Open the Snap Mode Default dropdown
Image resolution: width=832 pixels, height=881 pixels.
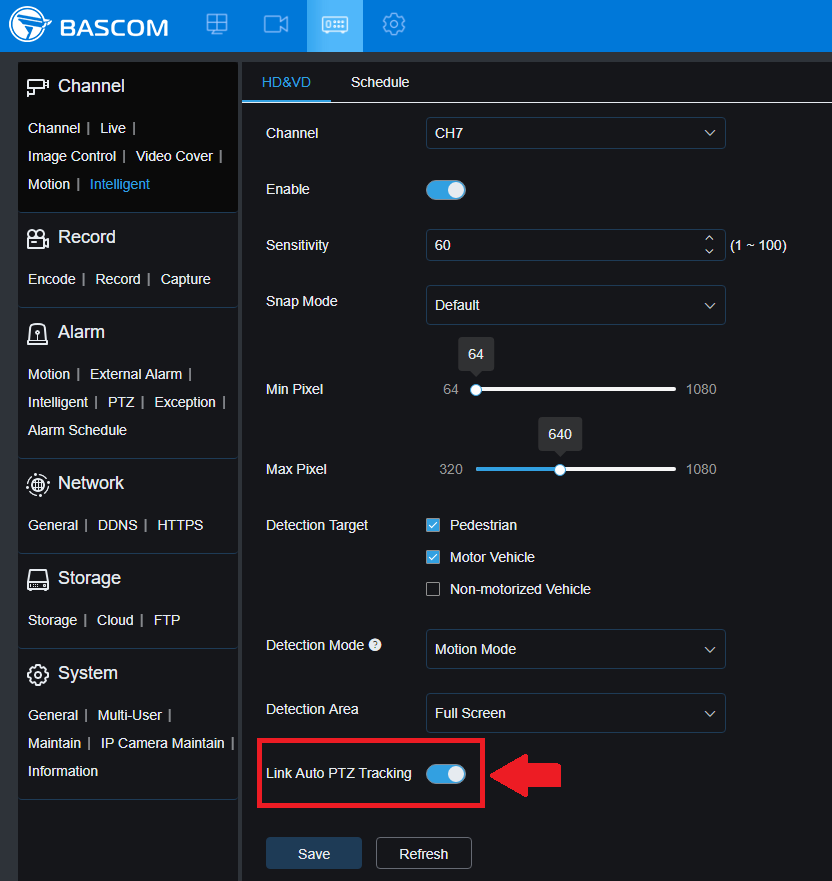[x=576, y=305]
